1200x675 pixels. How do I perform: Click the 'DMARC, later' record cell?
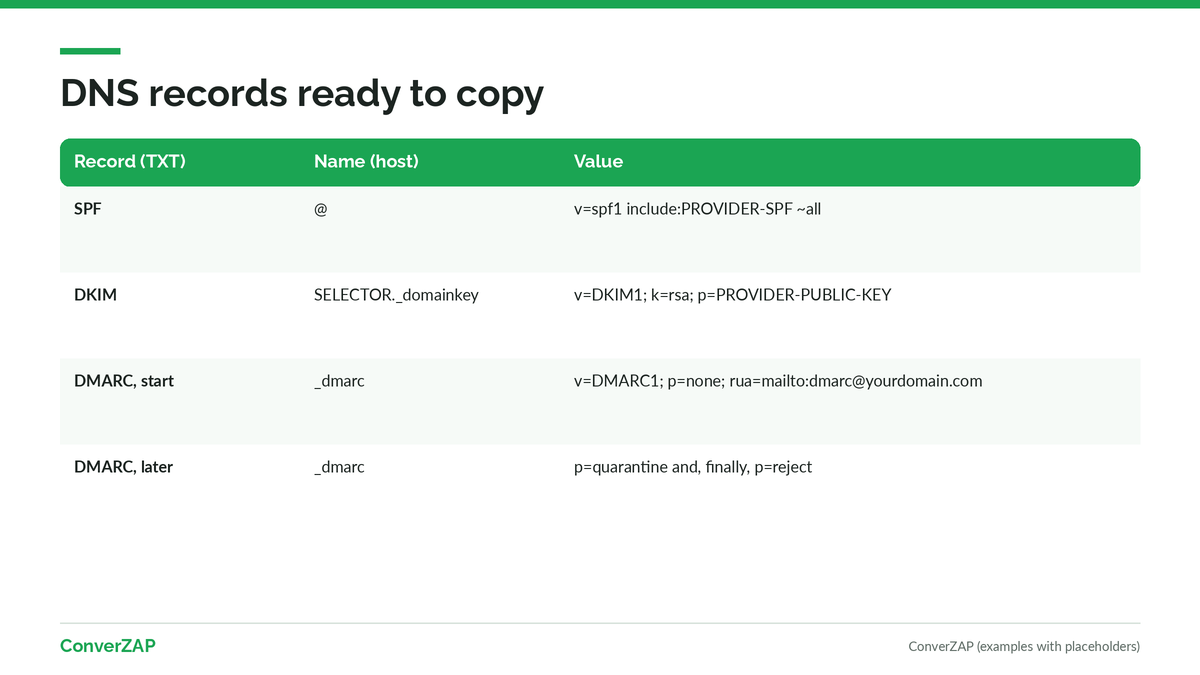tap(123, 467)
